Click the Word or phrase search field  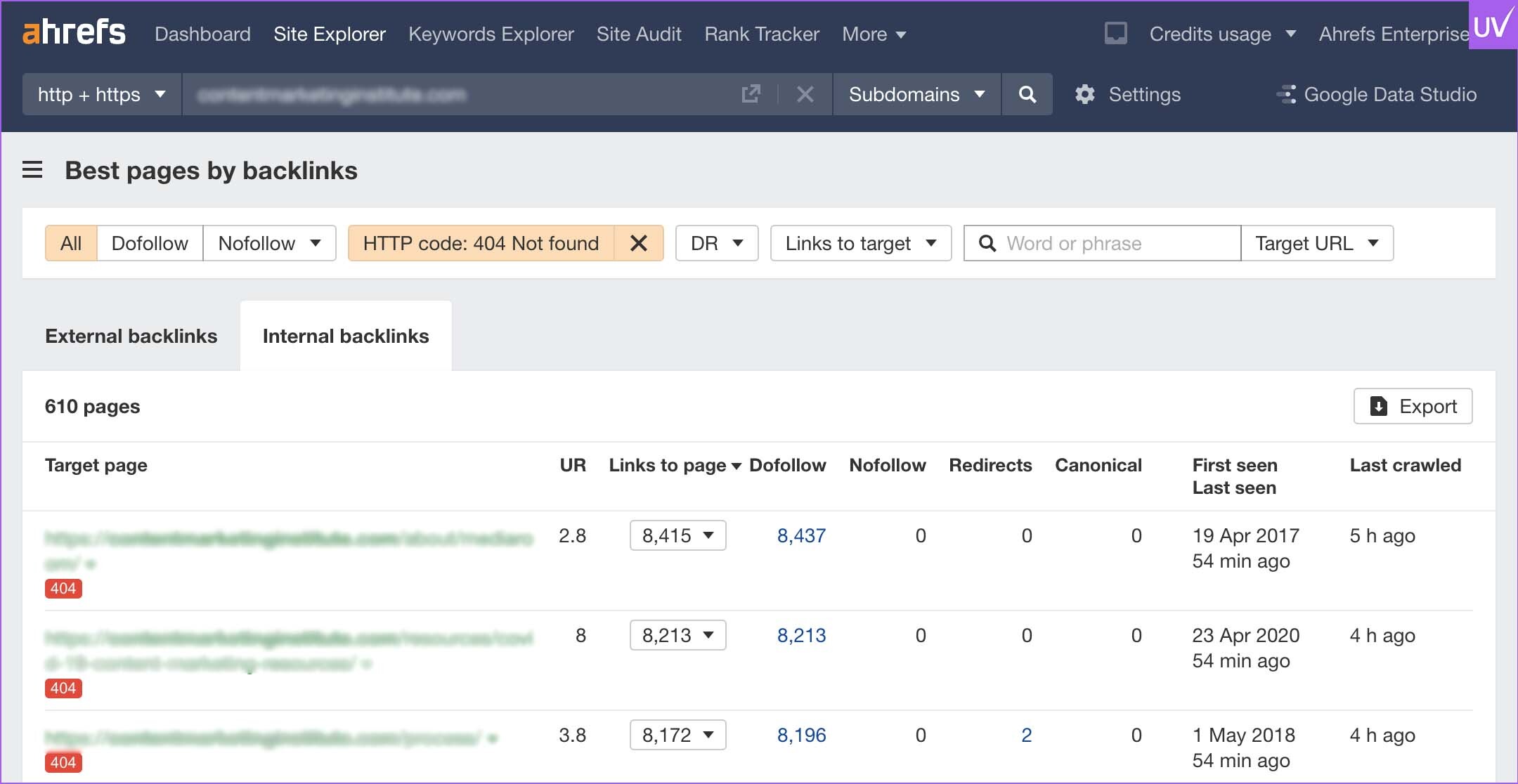point(1102,243)
